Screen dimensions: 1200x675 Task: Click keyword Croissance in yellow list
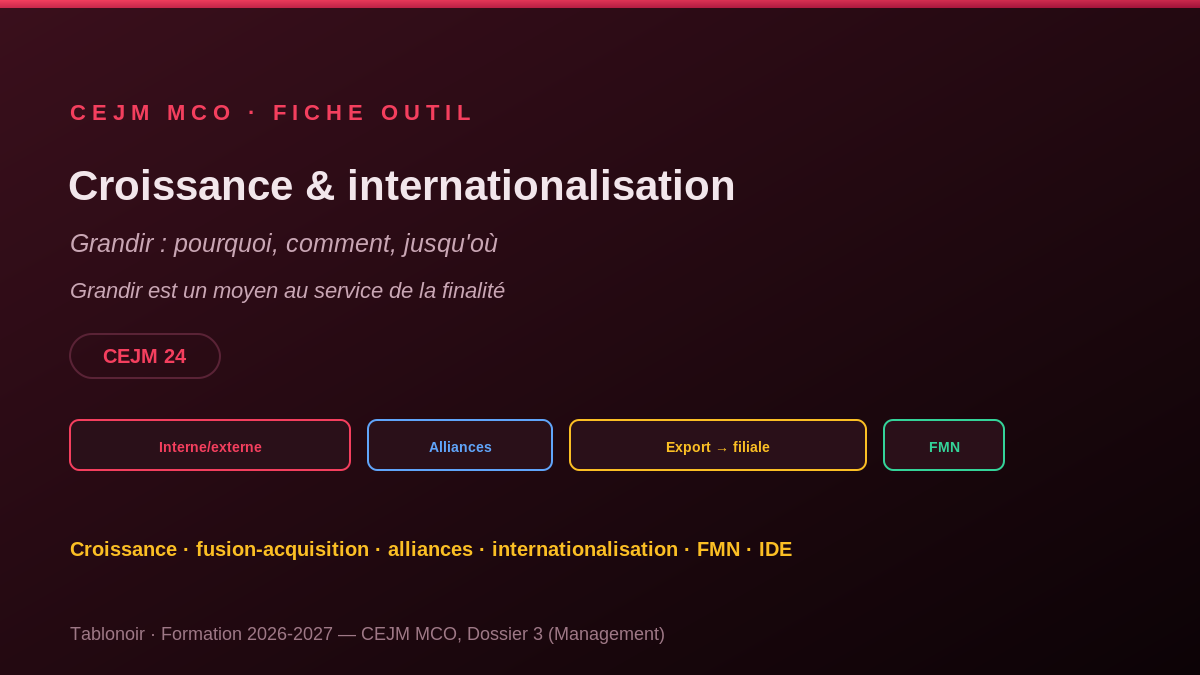coord(123,549)
